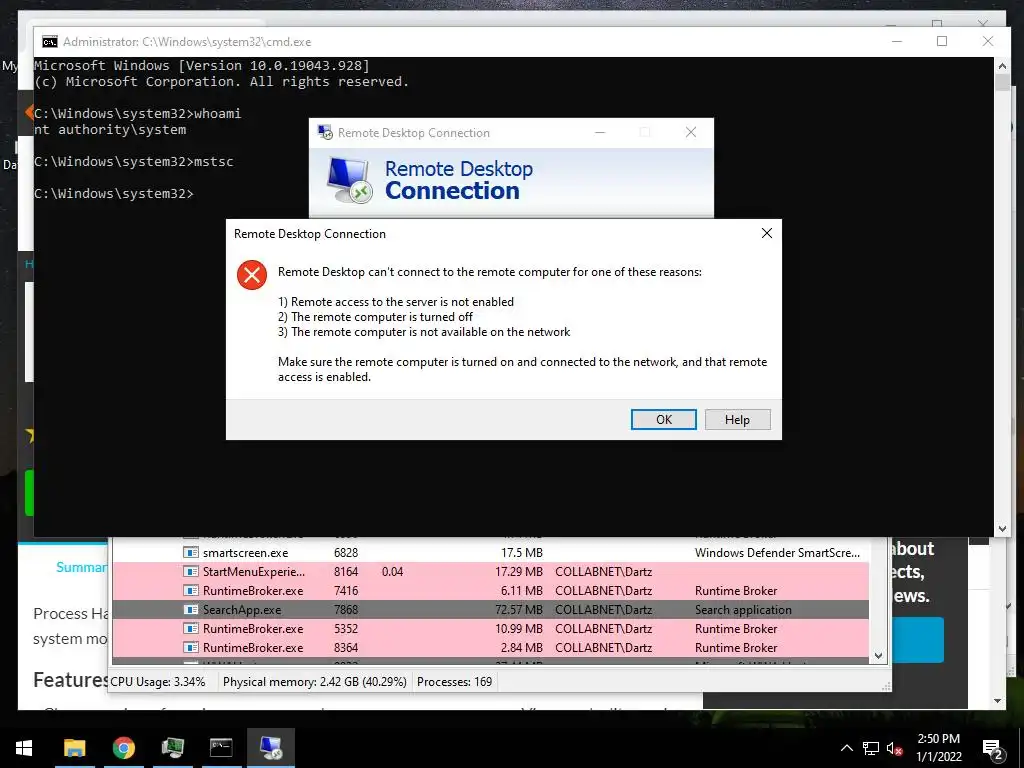Close the Administrator cmd.exe window
Viewport: 1024px width, 768px height.
click(987, 41)
